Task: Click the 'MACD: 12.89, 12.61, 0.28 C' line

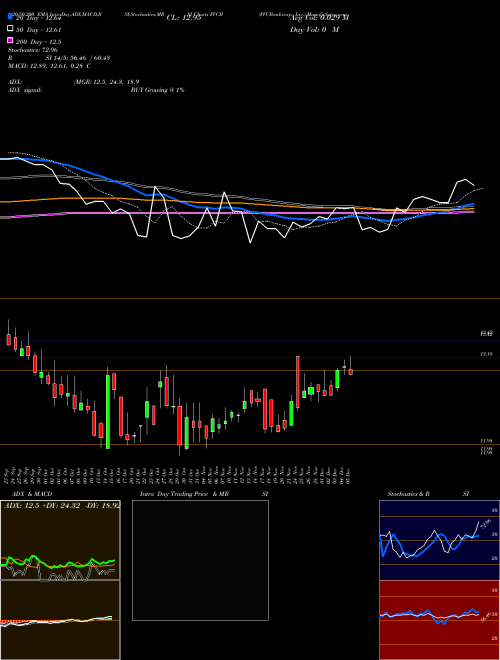Action: pos(50,66)
